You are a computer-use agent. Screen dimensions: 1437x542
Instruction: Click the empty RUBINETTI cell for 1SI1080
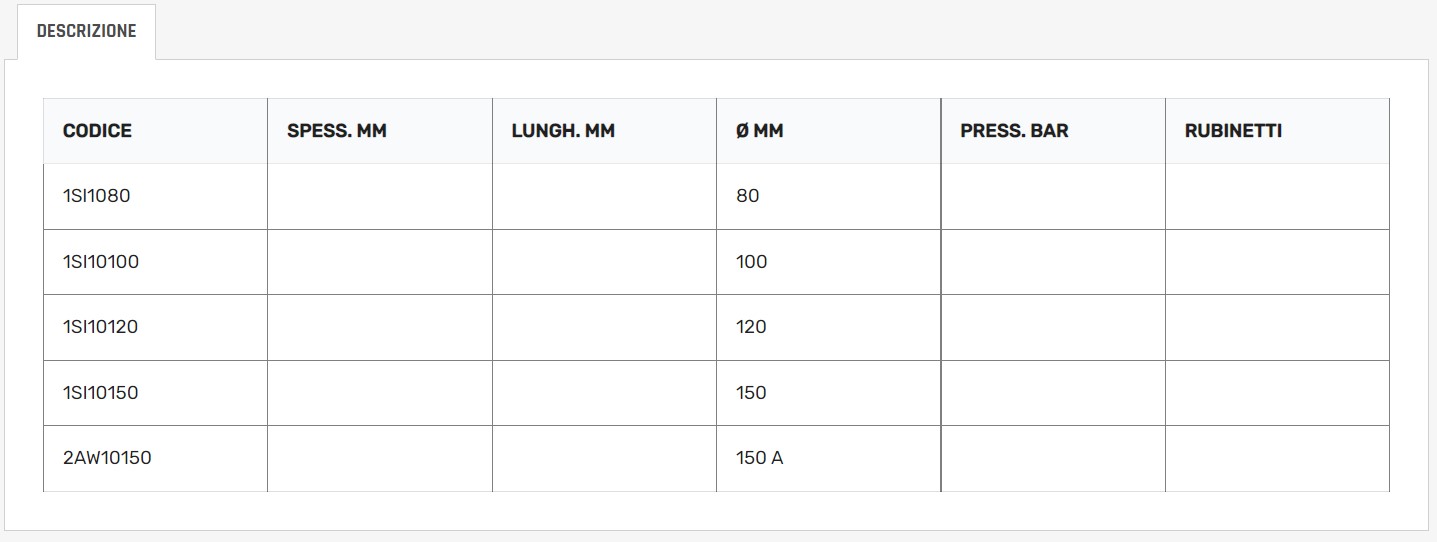[1277, 196]
